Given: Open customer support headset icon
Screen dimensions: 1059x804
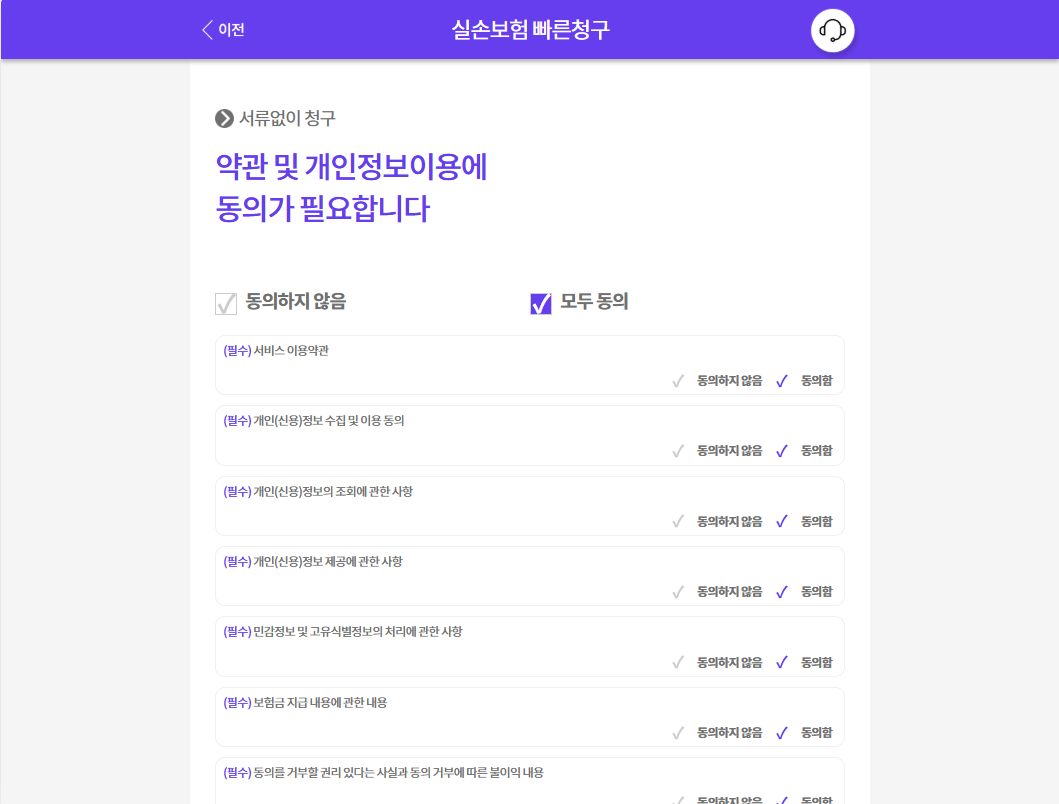Looking at the screenshot, I should coord(832,30).
